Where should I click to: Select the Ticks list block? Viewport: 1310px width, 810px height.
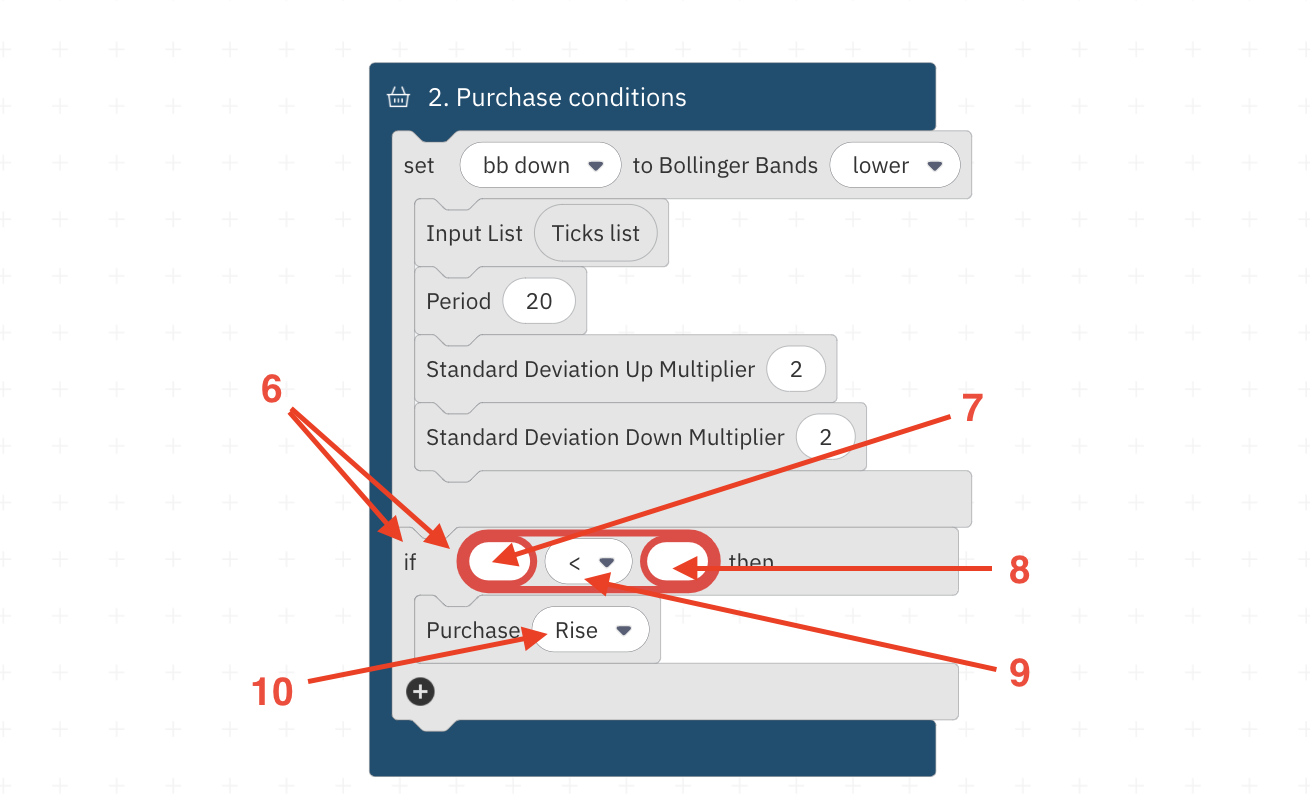click(596, 233)
